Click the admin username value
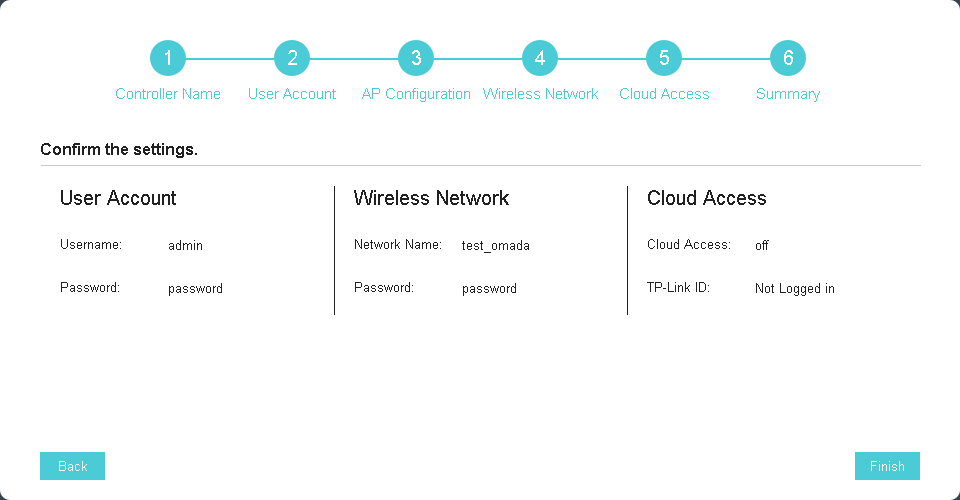This screenshot has width=960, height=500. tap(185, 245)
